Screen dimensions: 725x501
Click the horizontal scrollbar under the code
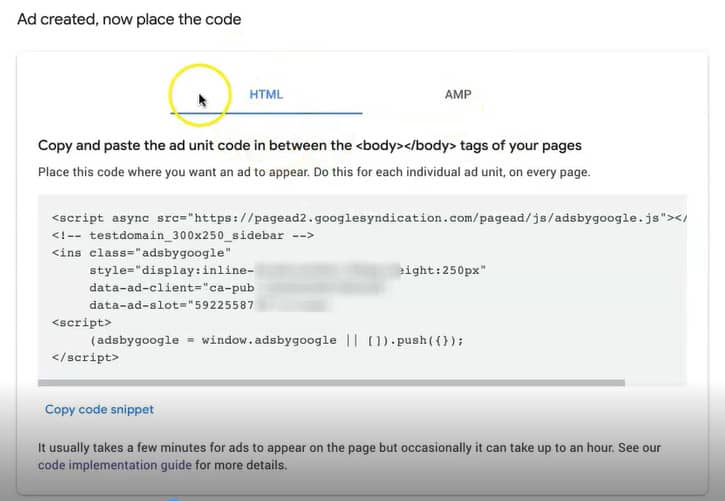click(331, 383)
